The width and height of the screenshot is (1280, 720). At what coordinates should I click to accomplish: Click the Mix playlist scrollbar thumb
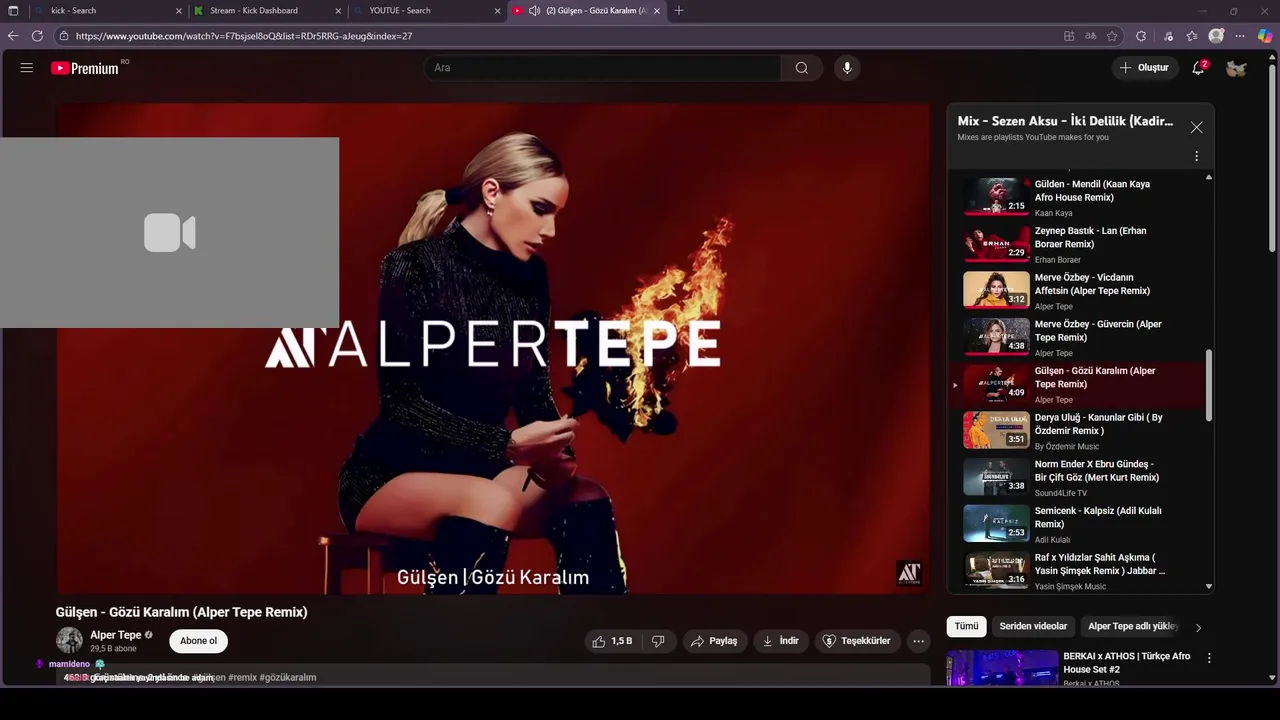[1209, 385]
